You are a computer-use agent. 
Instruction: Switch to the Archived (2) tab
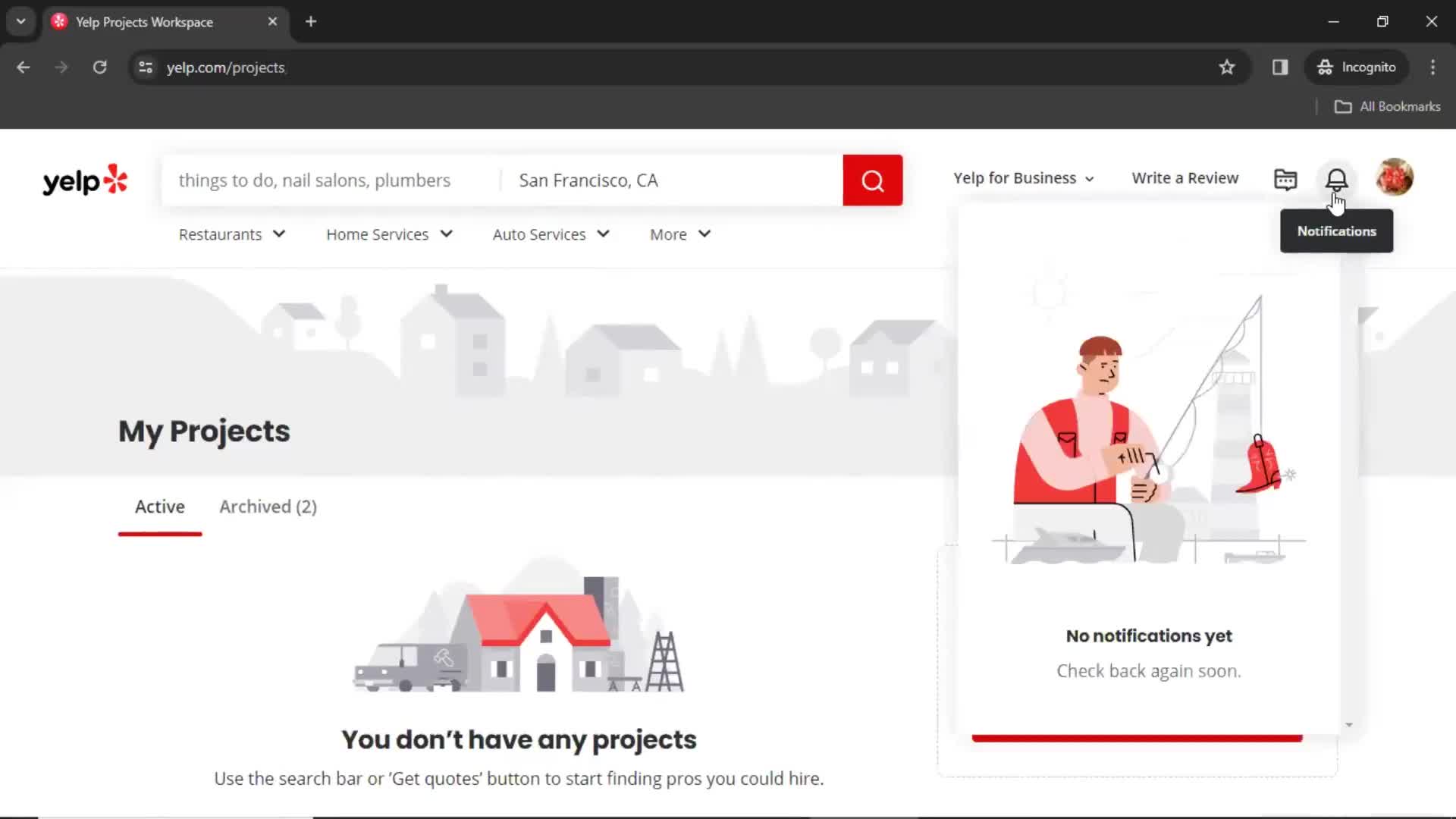(x=268, y=506)
